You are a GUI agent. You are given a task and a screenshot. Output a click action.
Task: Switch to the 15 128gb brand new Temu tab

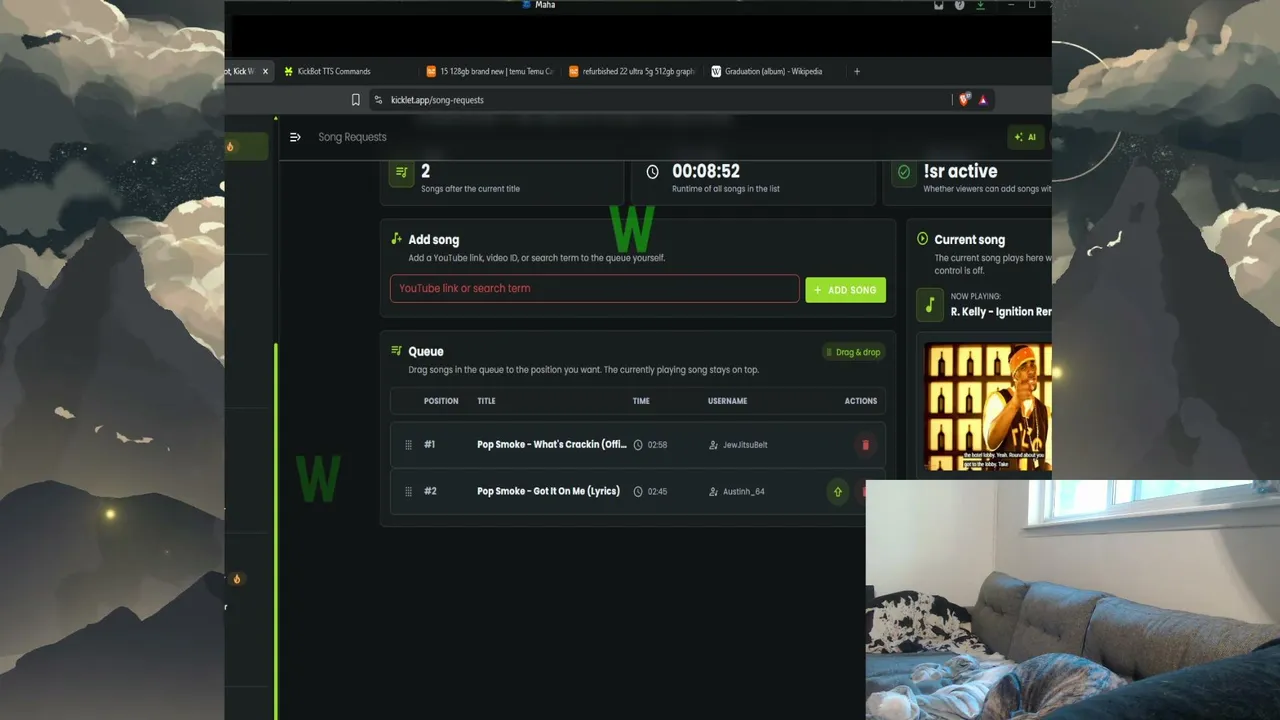[490, 71]
